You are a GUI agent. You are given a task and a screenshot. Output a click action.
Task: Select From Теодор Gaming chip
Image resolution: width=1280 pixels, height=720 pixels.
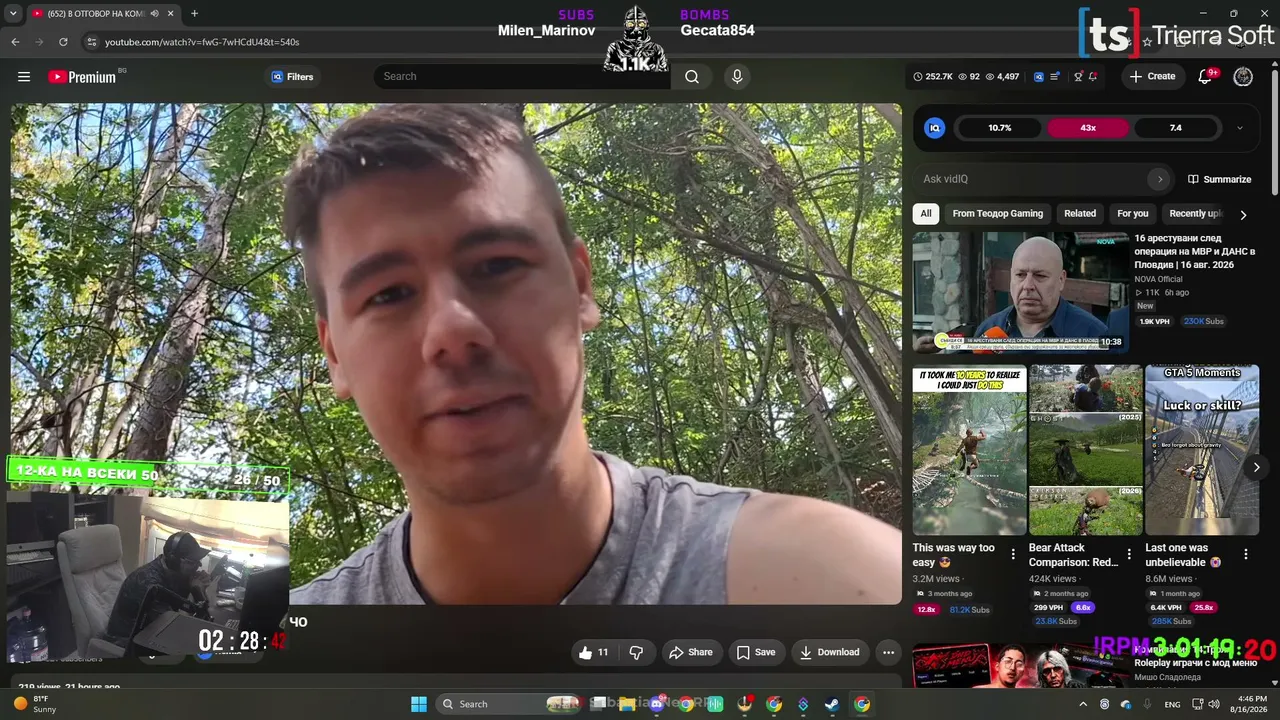998,213
